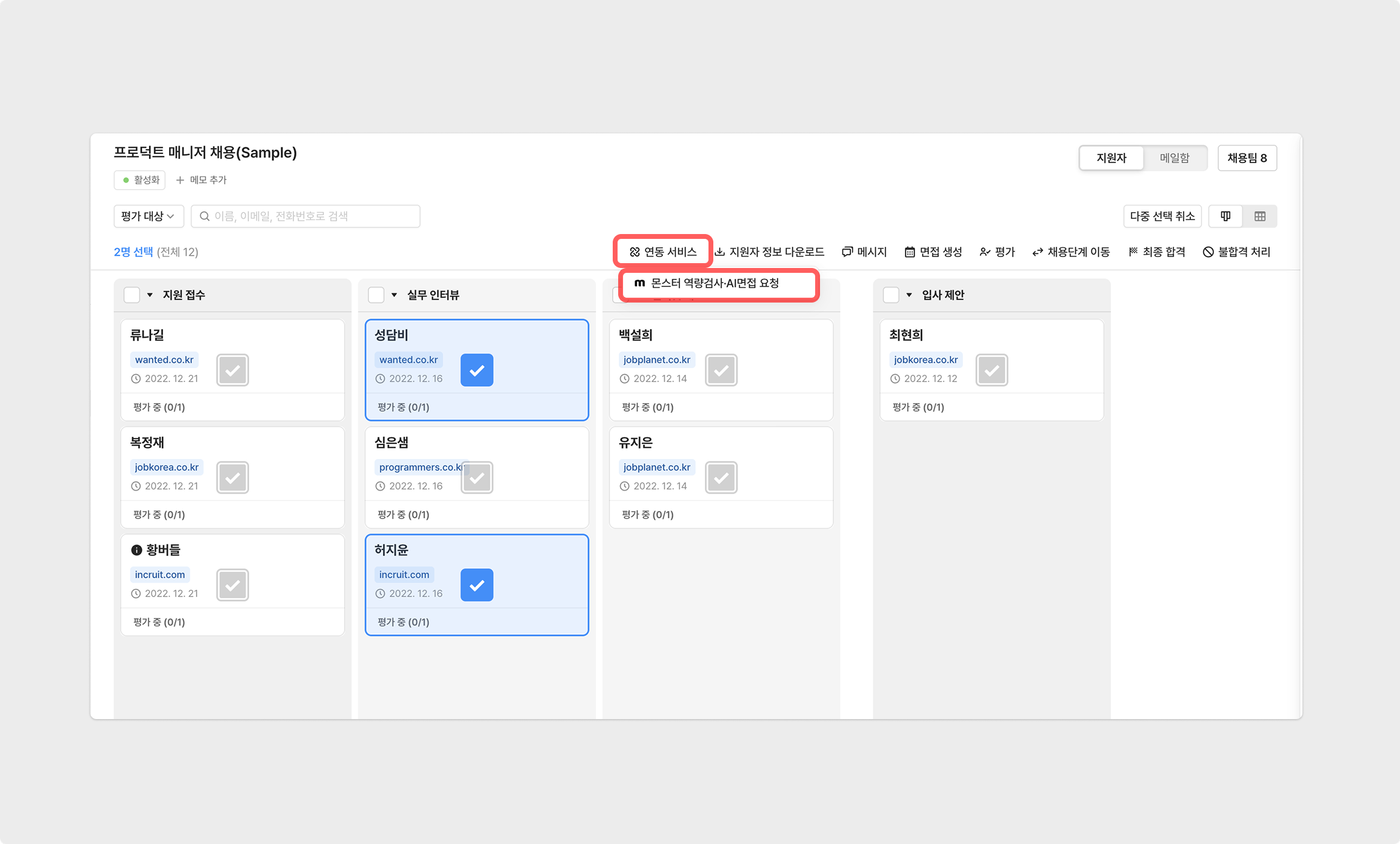This screenshot has width=1400, height=844.
Task: Switch to kanban board view icon
Action: coord(1225,216)
